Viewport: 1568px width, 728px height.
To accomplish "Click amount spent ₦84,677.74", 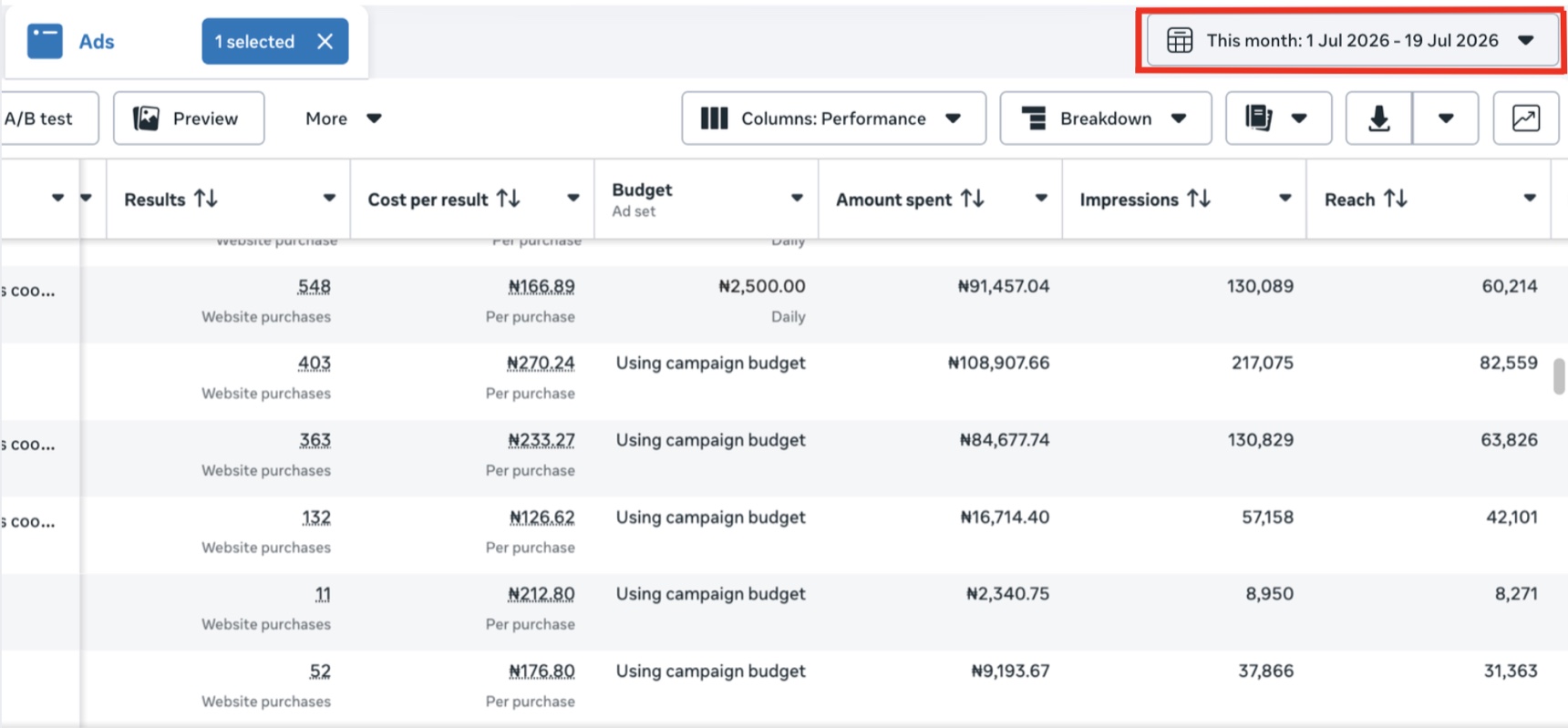I will pyautogui.click(x=1005, y=440).
